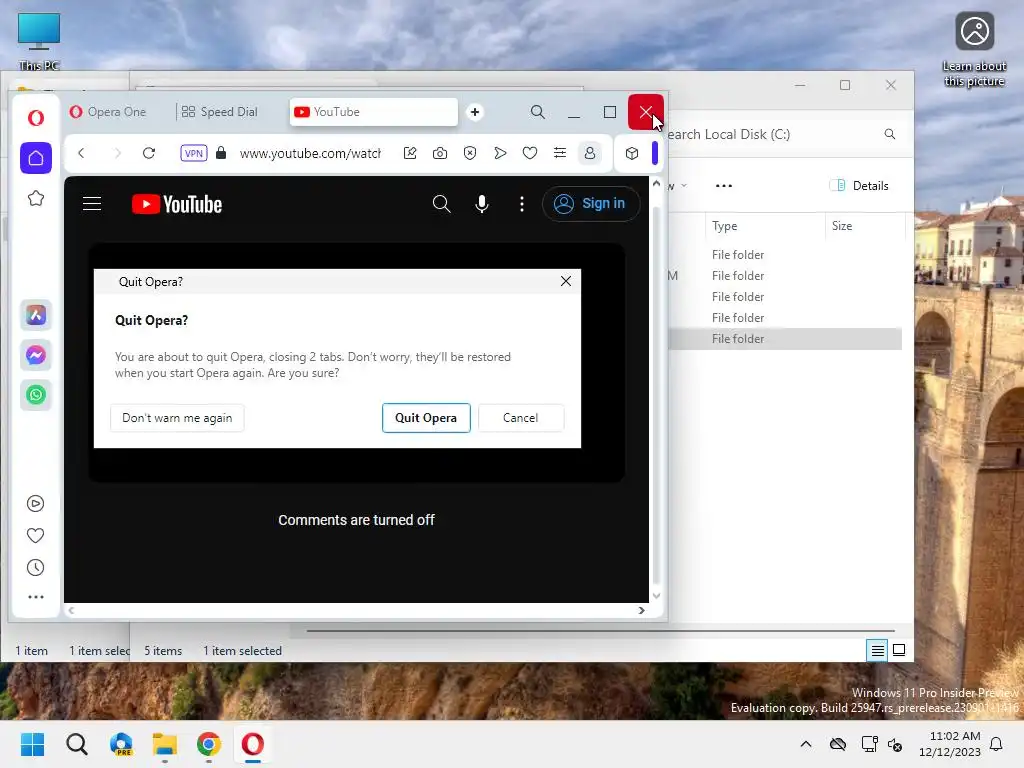Open the Opera menu logo in sidebar
The height and width of the screenshot is (768, 1024).
pos(36,118)
